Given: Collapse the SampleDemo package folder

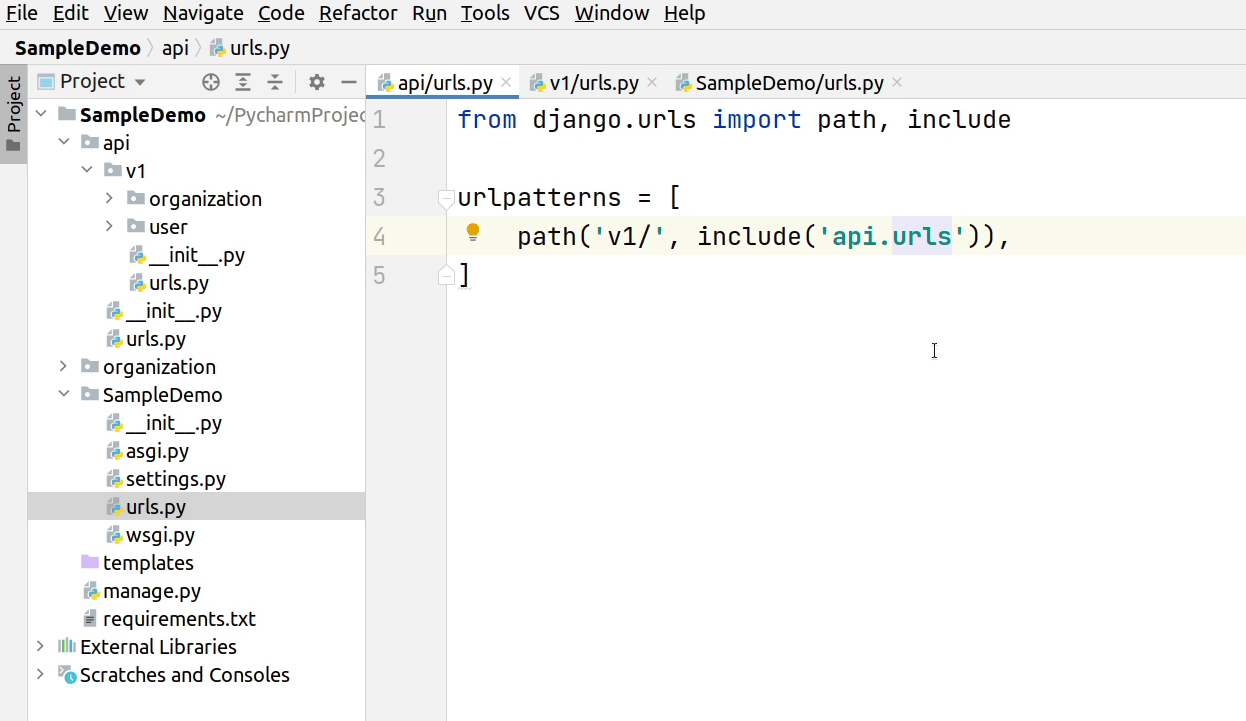Looking at the screenshot, I should click(x=64, y=395).
